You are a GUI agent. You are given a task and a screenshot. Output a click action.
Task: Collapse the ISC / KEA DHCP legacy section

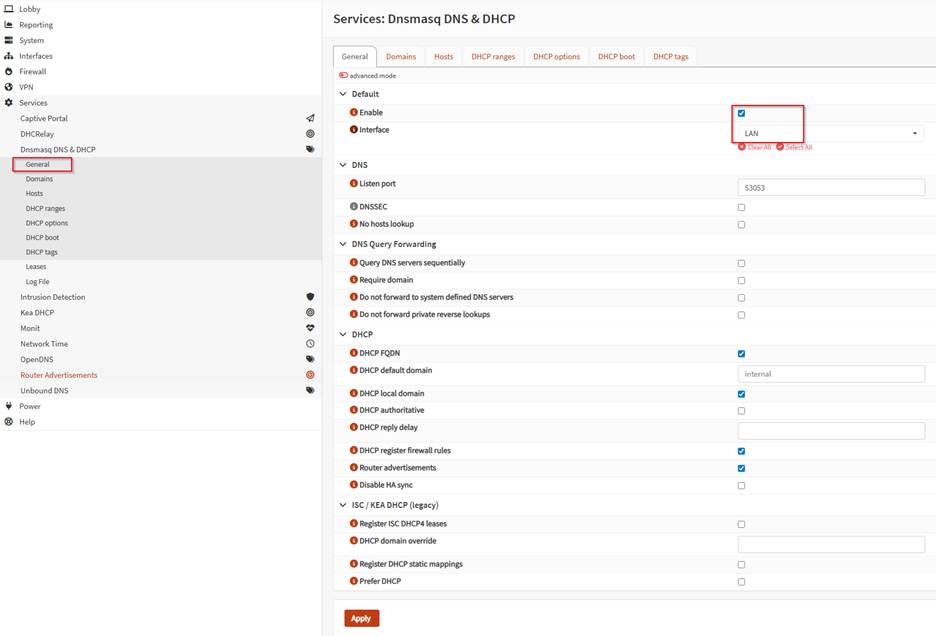(343, 505)
